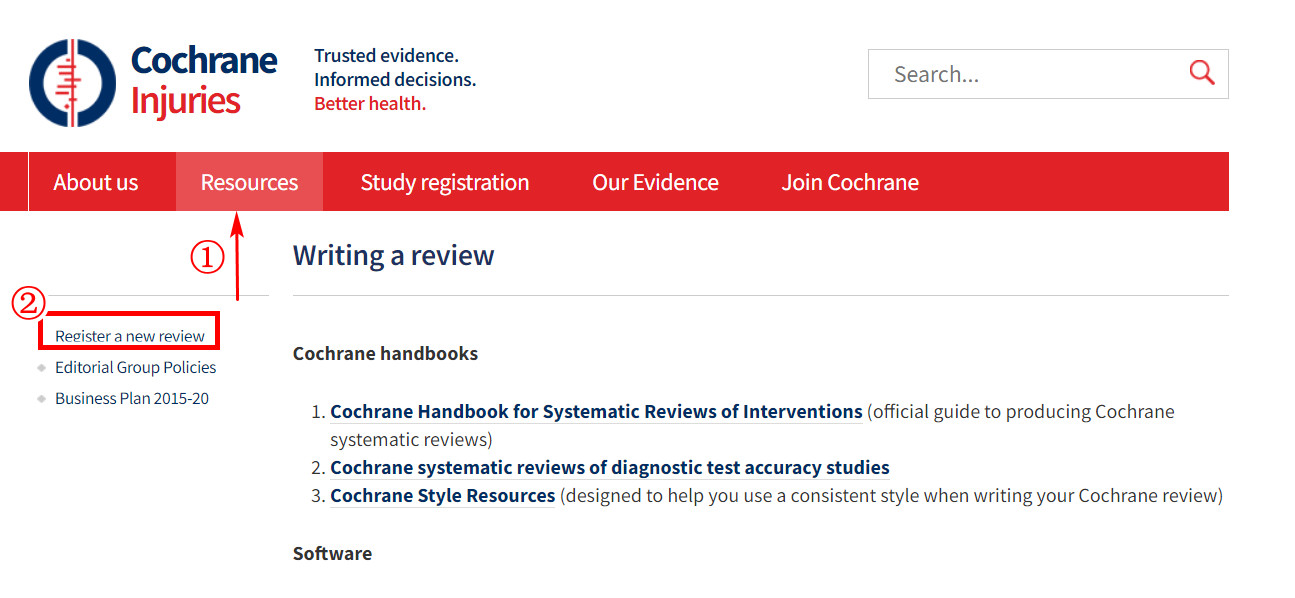This screenshot has height=598, width=1295.
Task: Click bullet icon beside Business Plan 2015-20
Action: (41, 398)
